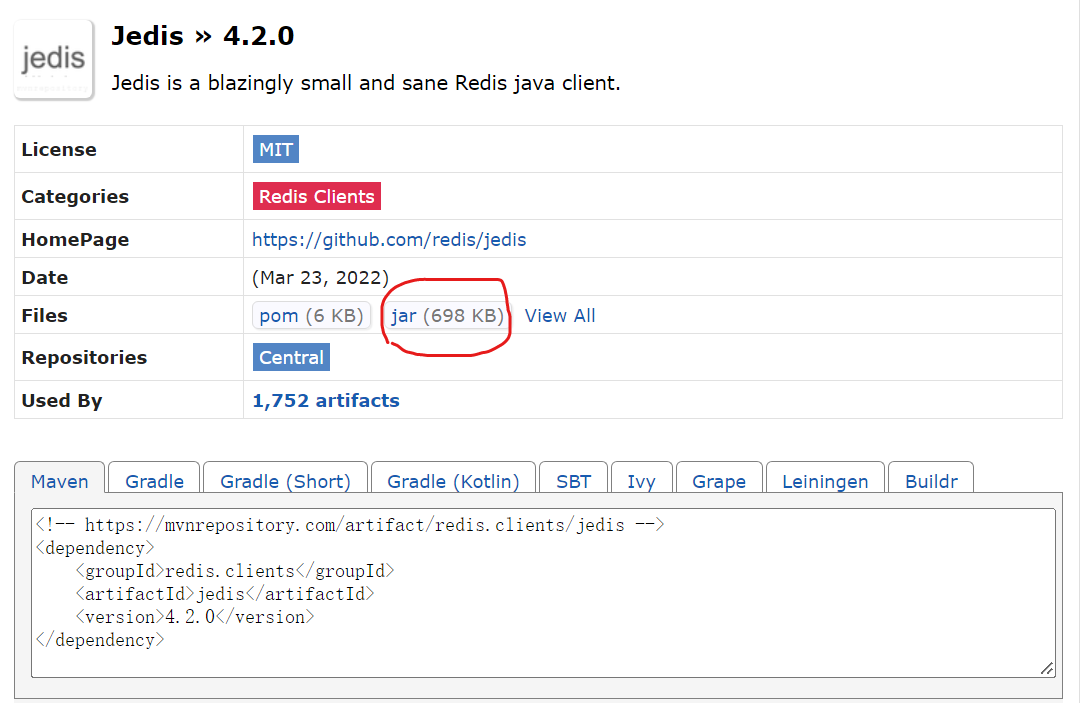Download the circled jar (698 KB) file
Image resolution: width=1082 pixels, height=703 pixels.
[445, 315]
